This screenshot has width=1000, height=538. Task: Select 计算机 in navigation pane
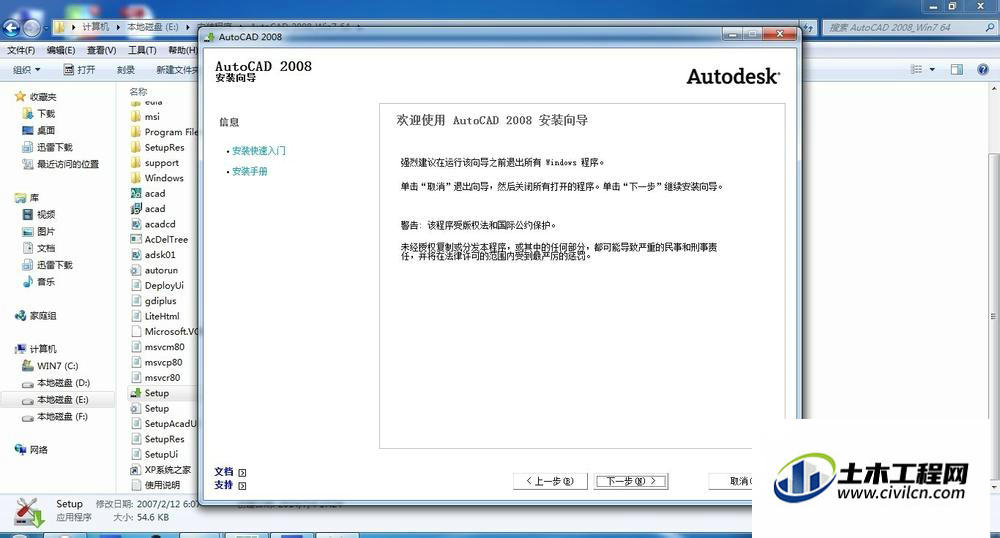[36, 349]
